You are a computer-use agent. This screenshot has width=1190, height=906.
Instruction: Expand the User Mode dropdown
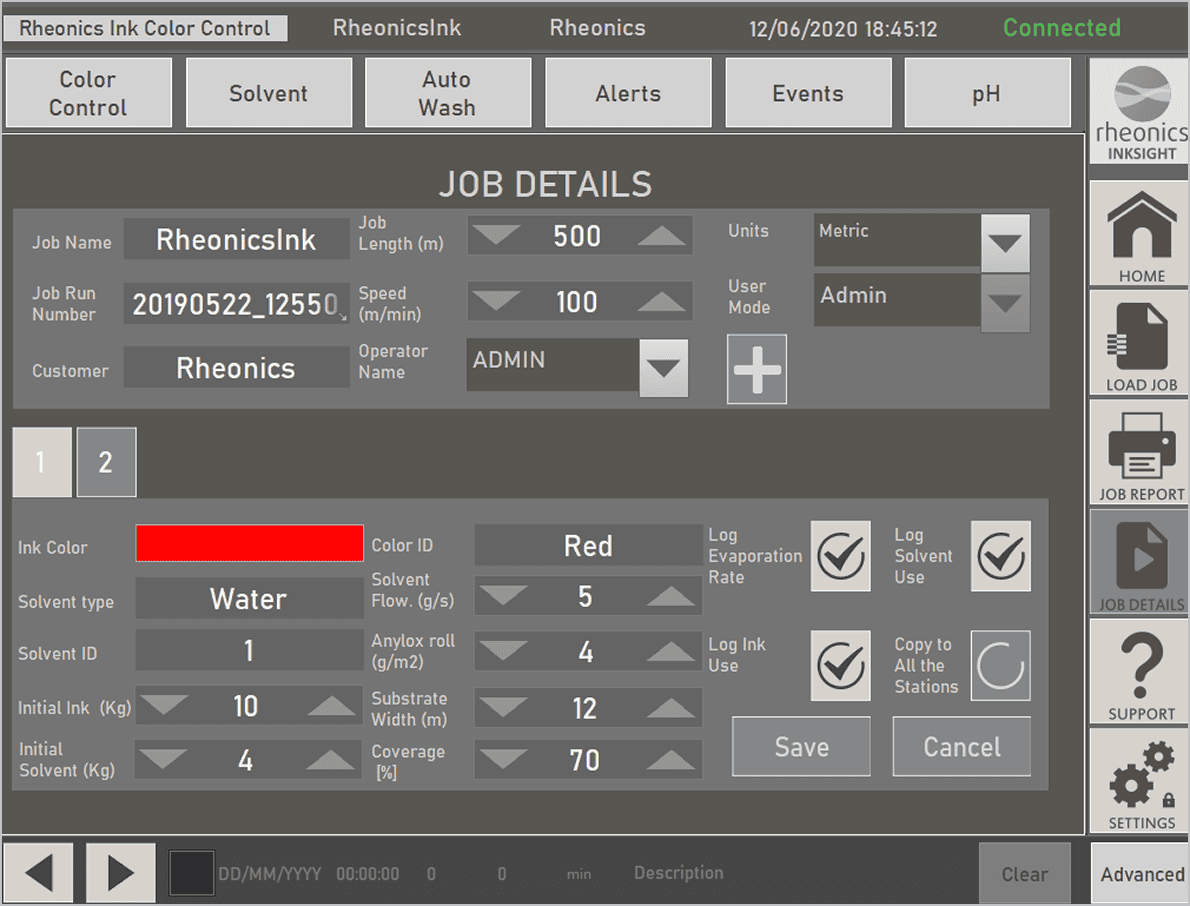coord(1005,303)
